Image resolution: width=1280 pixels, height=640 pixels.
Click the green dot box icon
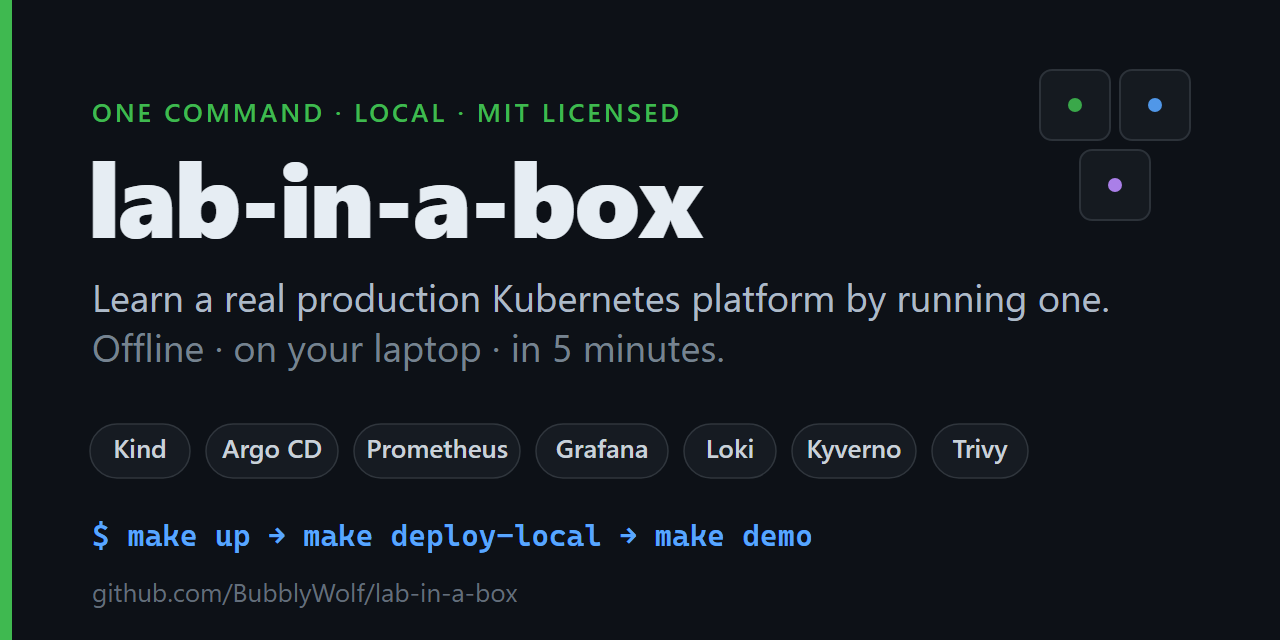coord(1075,105)
